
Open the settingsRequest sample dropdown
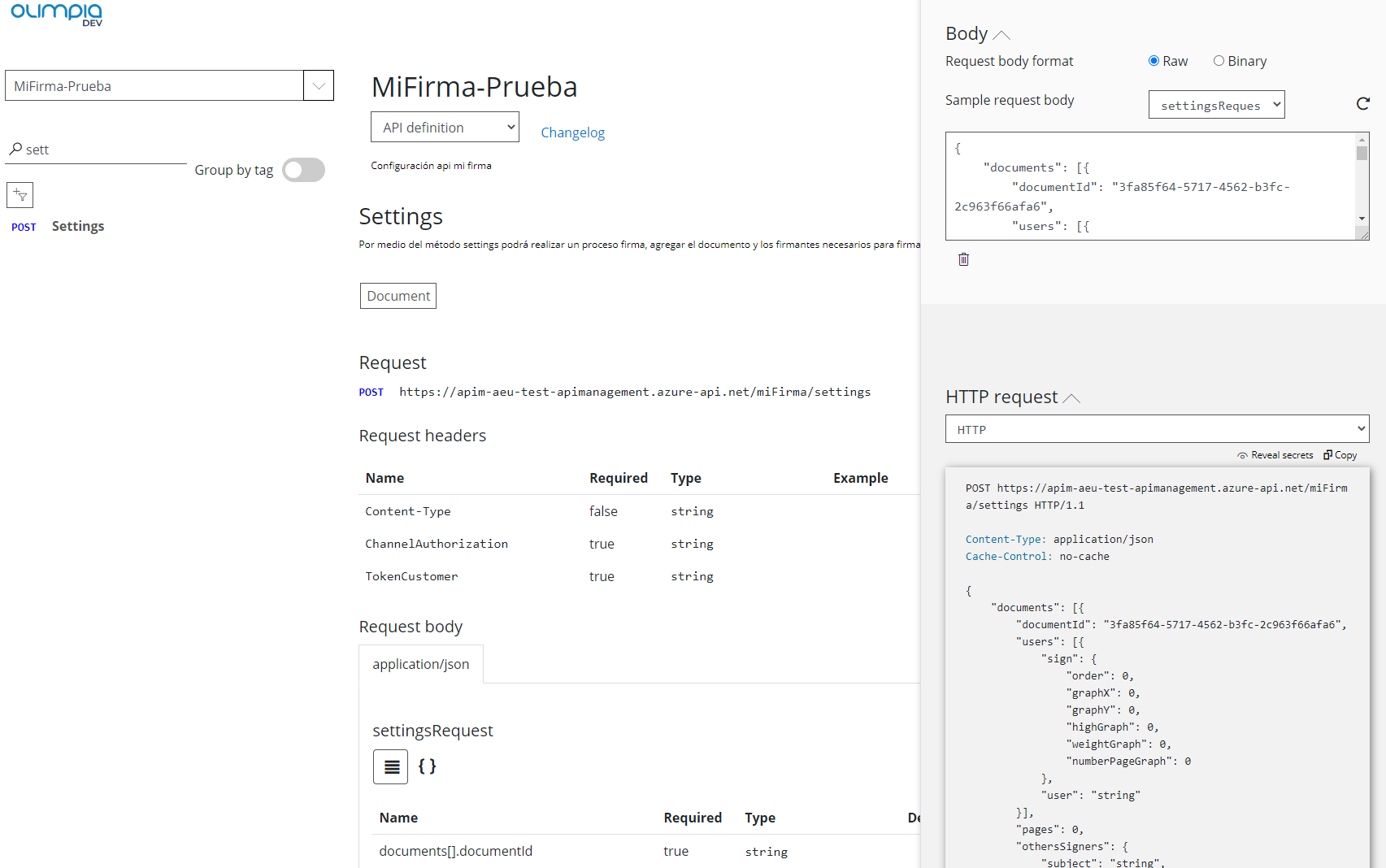[1216, 105]
